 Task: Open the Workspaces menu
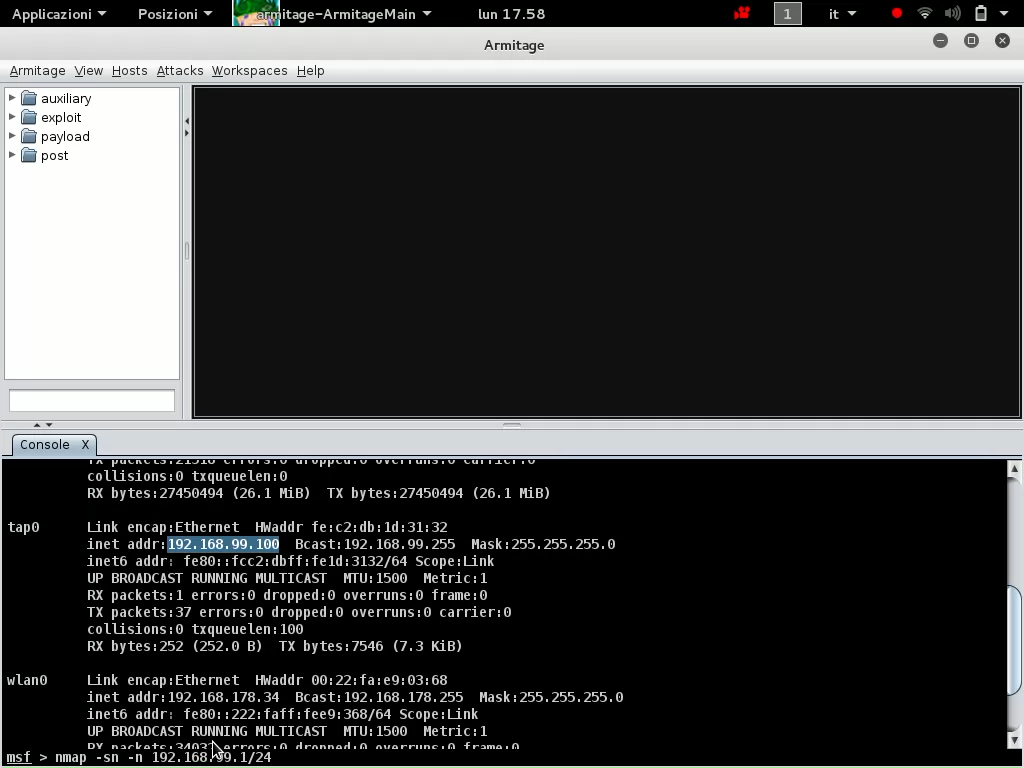tap(249, 71)
